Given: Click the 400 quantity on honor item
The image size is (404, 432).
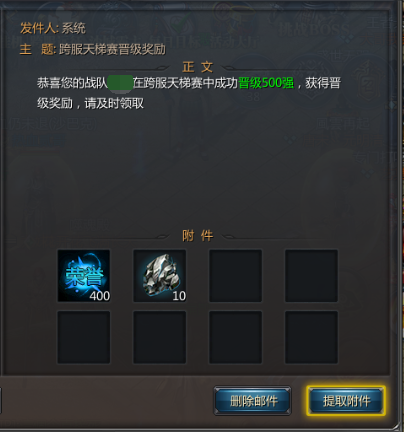Looking at the screenshot, I should coord(100,296).
